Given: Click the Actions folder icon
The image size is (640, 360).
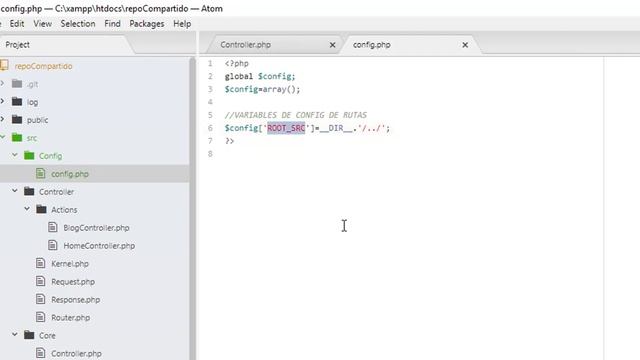Looking at the screenshot, I should click(x=41, y=209).
